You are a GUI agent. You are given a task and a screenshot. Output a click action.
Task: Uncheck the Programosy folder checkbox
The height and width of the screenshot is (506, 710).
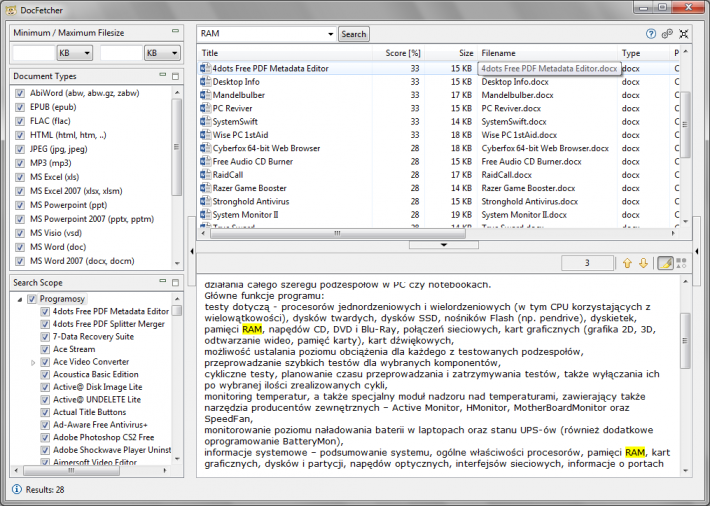(x=32, y=299)
